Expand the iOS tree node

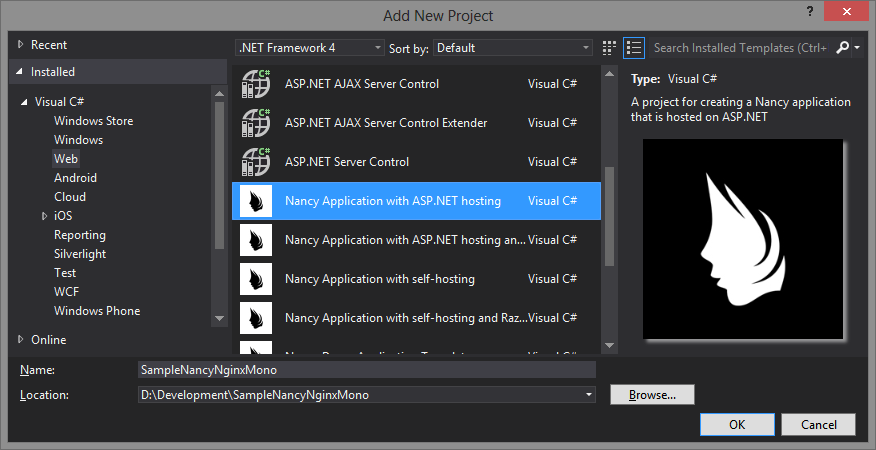pyautogui.click(x=45, y=216)
